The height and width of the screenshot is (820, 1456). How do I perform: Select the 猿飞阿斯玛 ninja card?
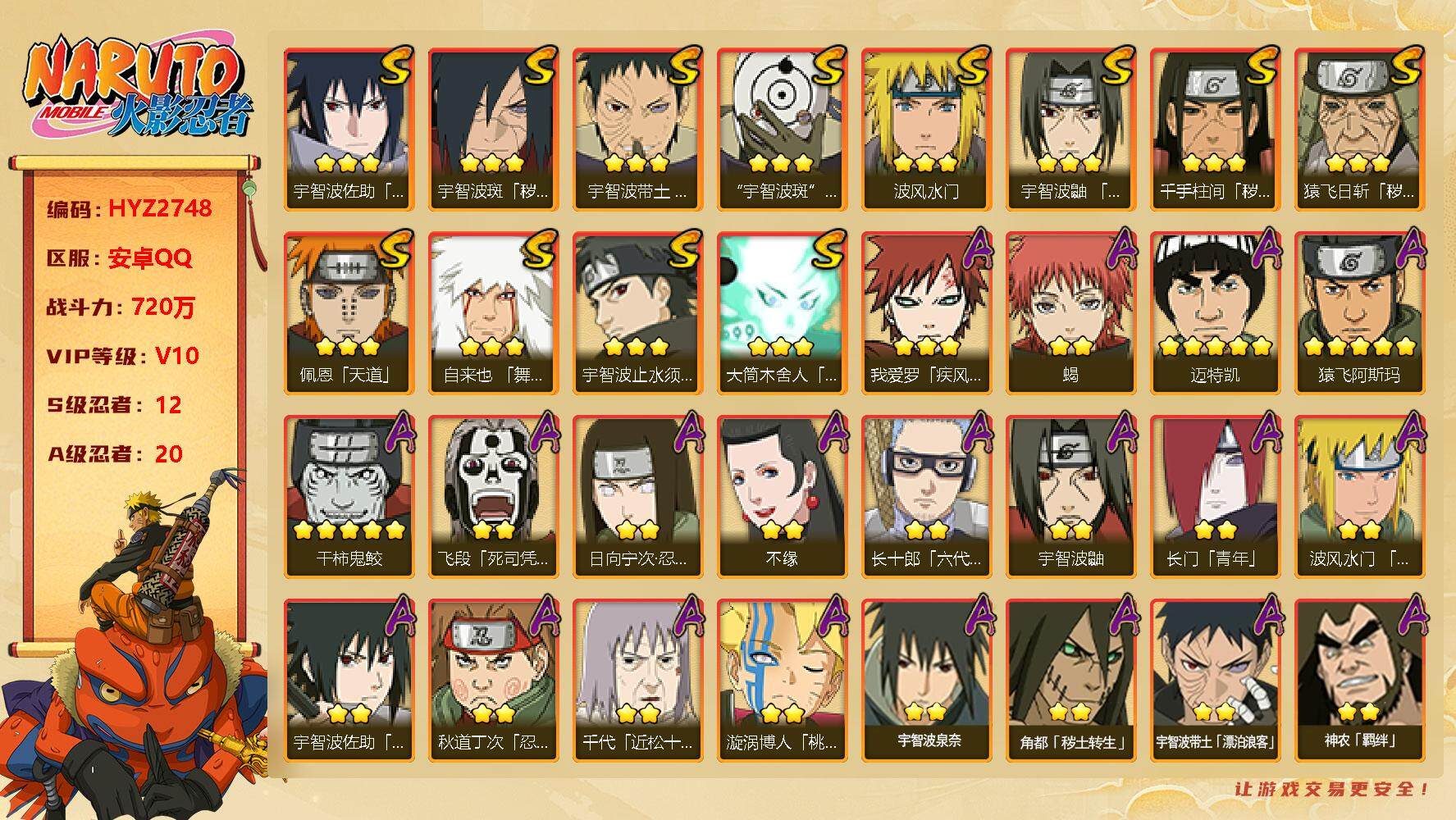click(1359, 312)
